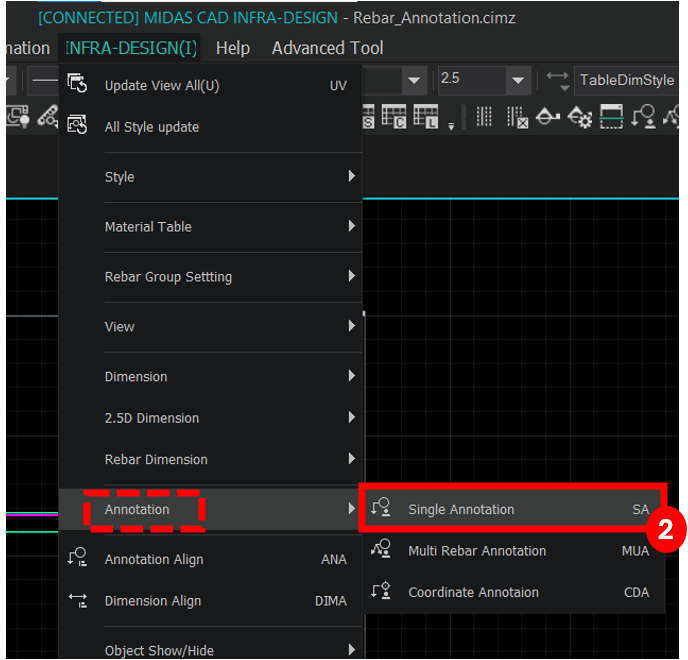The height and width of the screenshot is (660, 688).
Task: Choose Multi Rebar Annotation entry
Action: [513, 551]
